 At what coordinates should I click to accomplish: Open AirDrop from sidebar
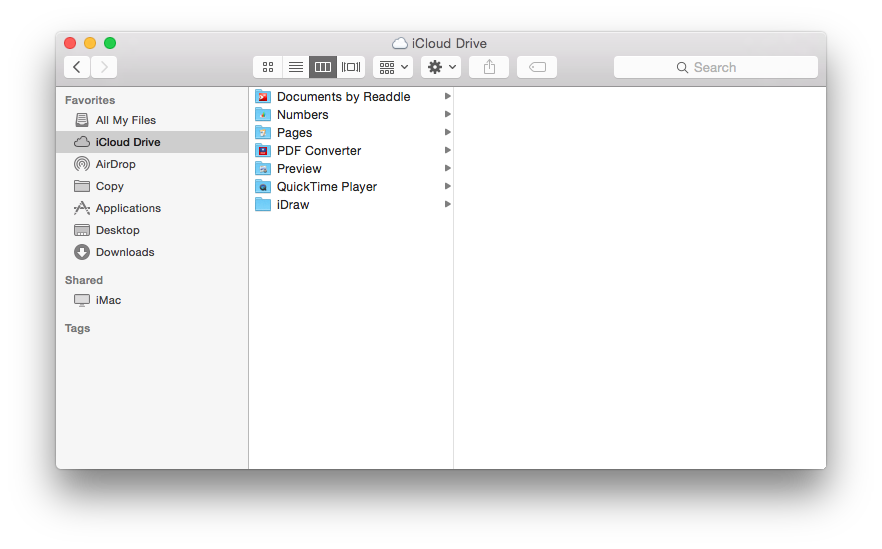[152, 164]
